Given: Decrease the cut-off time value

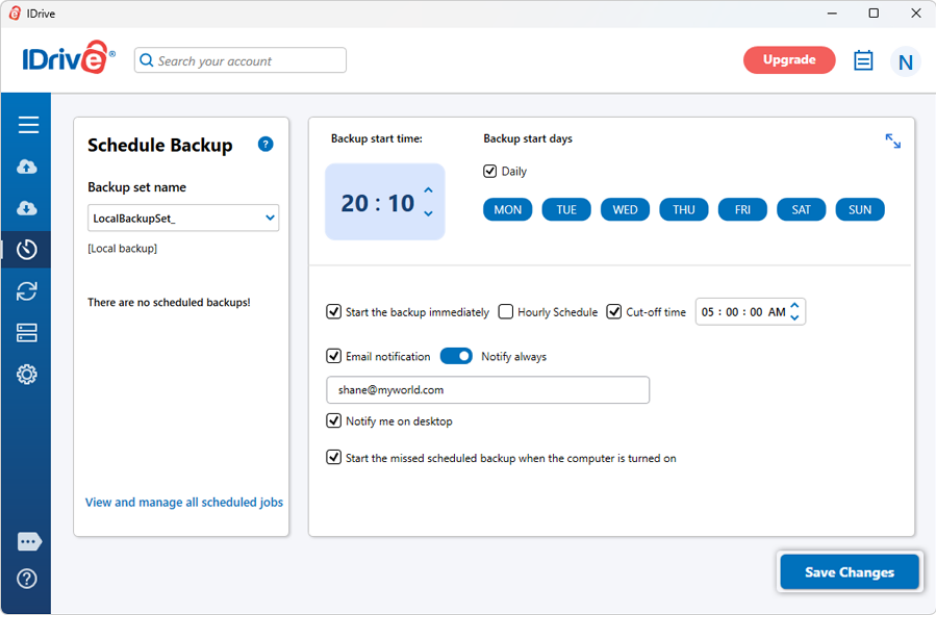Looking at the screenshot, I should coord(795,318).
